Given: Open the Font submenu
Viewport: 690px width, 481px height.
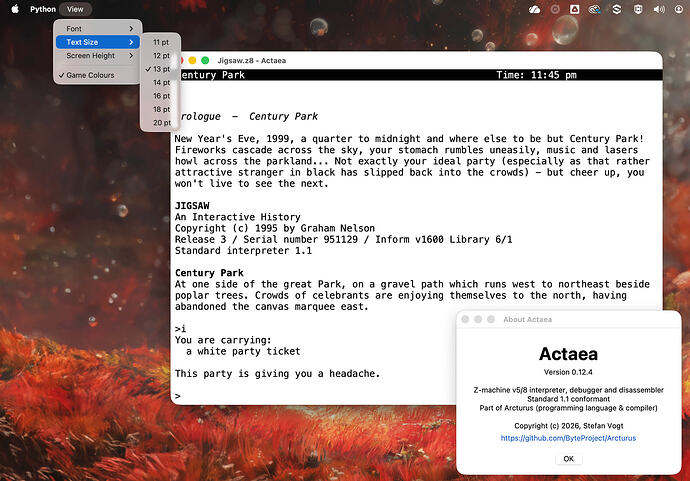Looking at the screenshot, I should coord(98,29).
